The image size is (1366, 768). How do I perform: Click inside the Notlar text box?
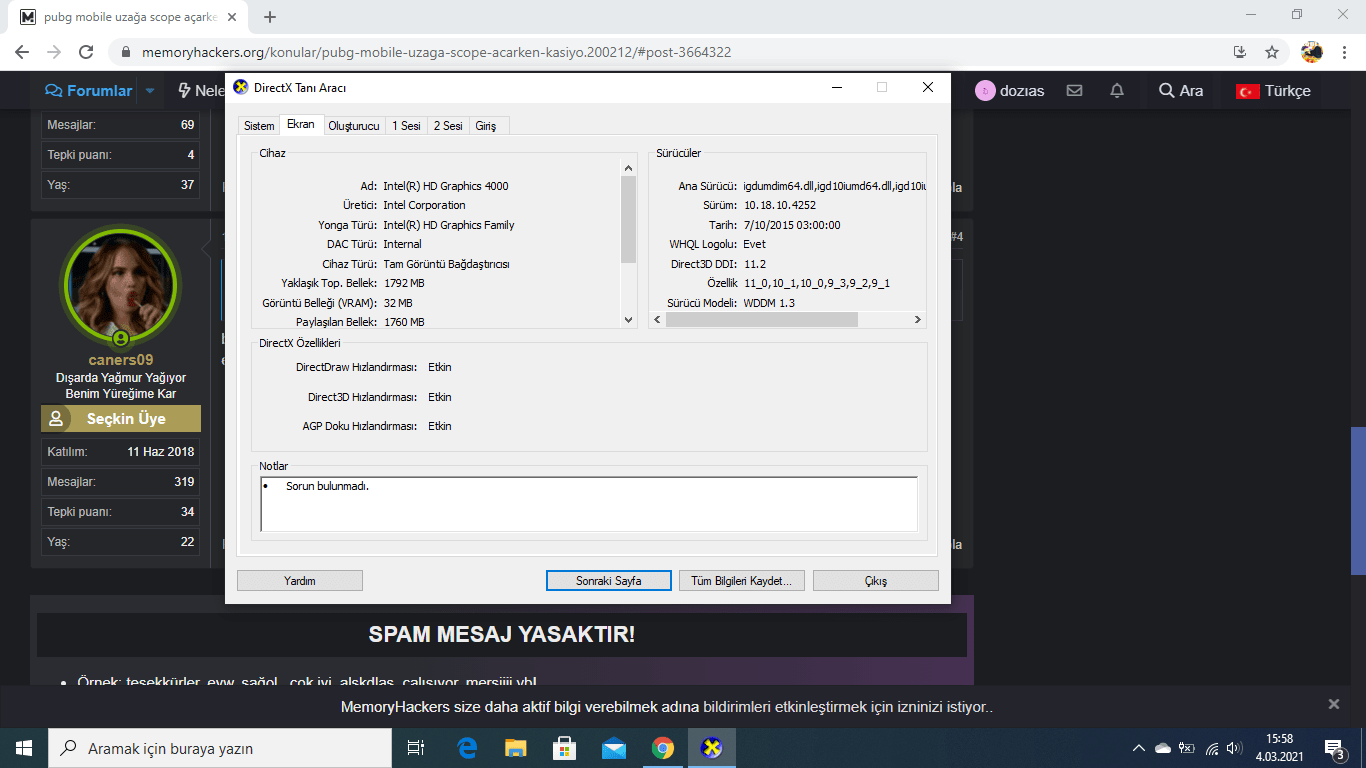point(589,504)
